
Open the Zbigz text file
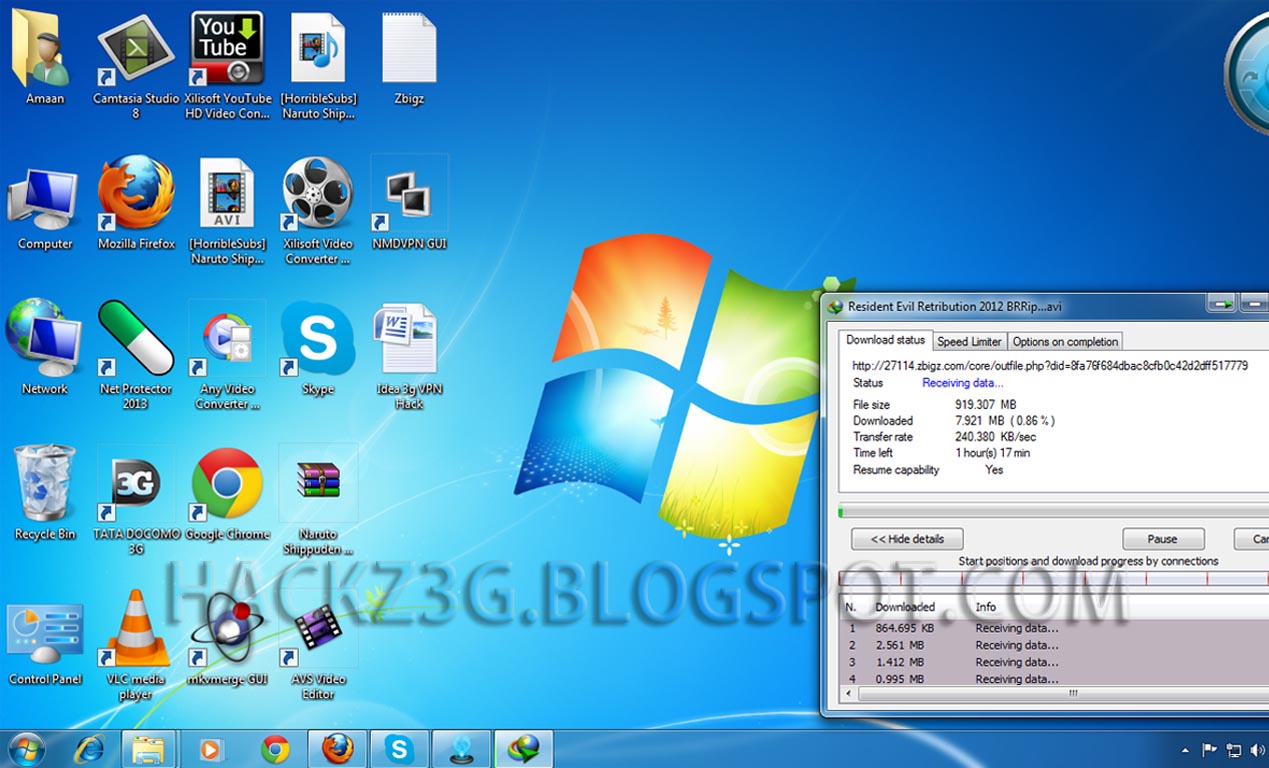coord(409,58)
